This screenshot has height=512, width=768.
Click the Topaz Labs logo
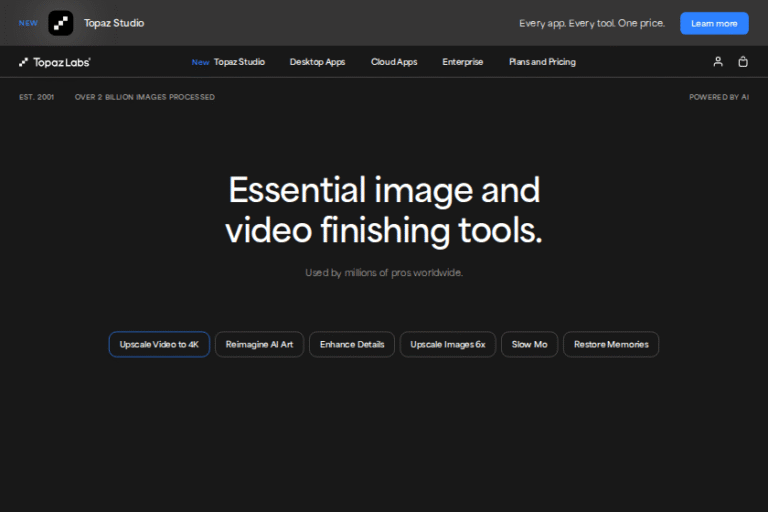[54, 62]
